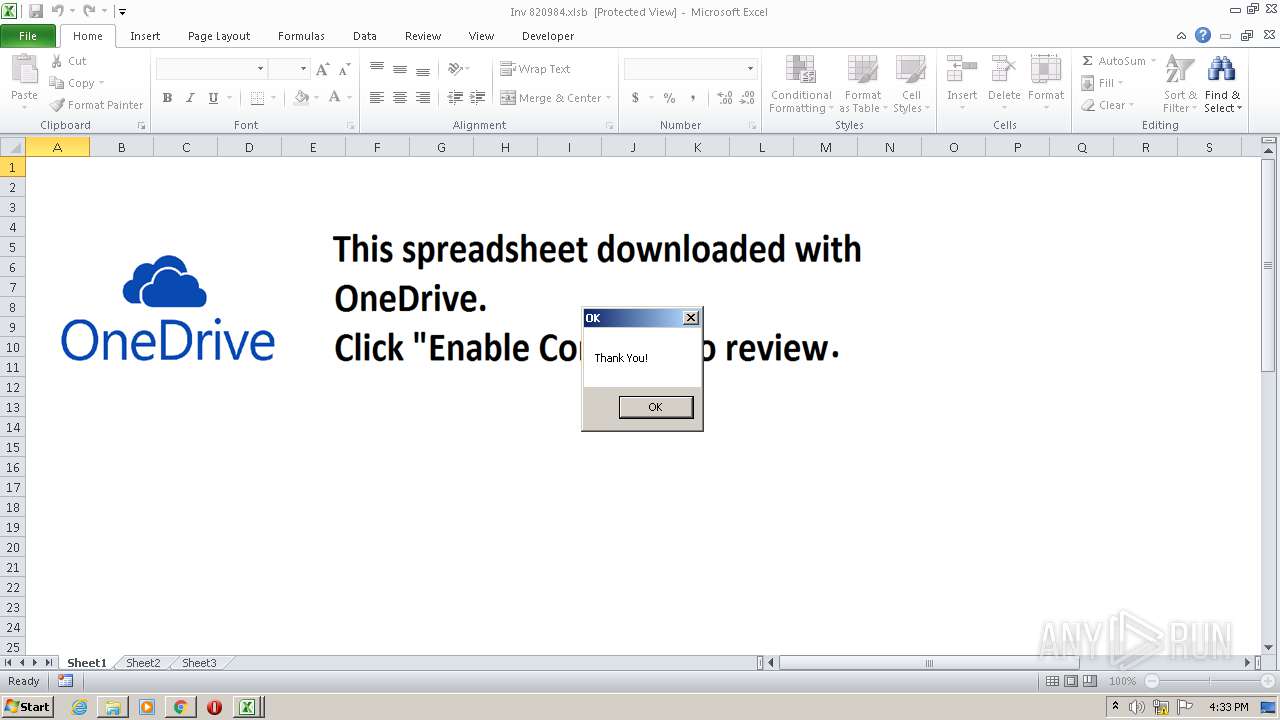The height and width of the screenshot is (720, 1280).
Task: Click the Decrease Decimal icon
Action: coord(748,98)
